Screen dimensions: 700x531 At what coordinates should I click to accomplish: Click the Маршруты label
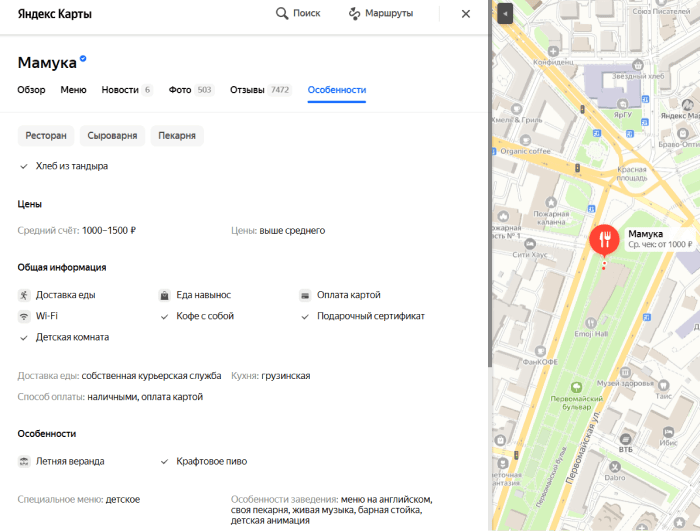tap(389, 13)
